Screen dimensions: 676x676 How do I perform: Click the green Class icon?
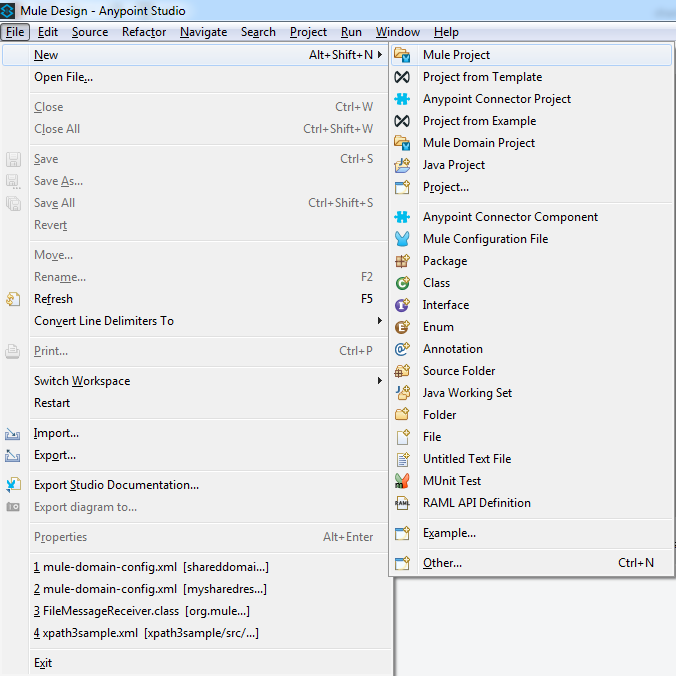402,283
